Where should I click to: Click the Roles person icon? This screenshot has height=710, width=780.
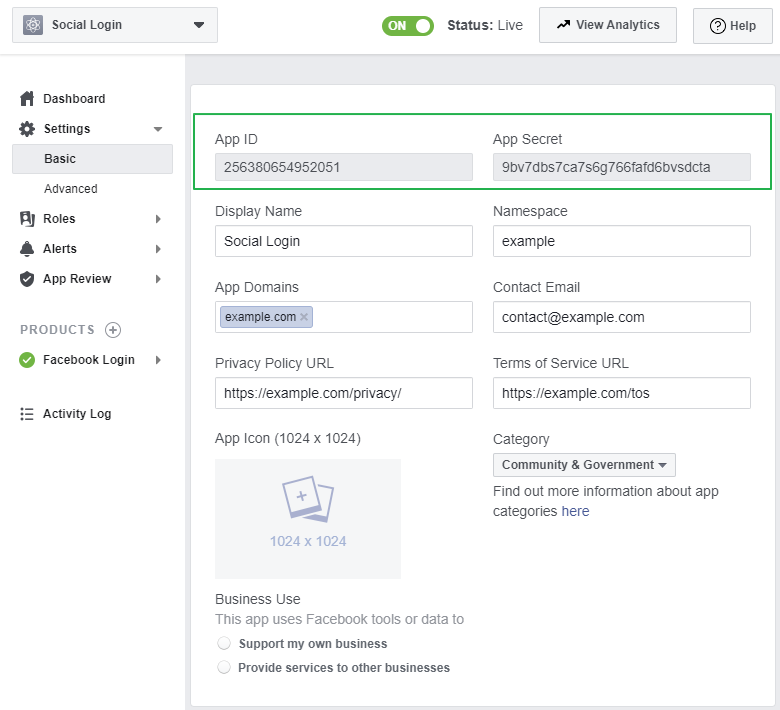(x=27, y=219)
